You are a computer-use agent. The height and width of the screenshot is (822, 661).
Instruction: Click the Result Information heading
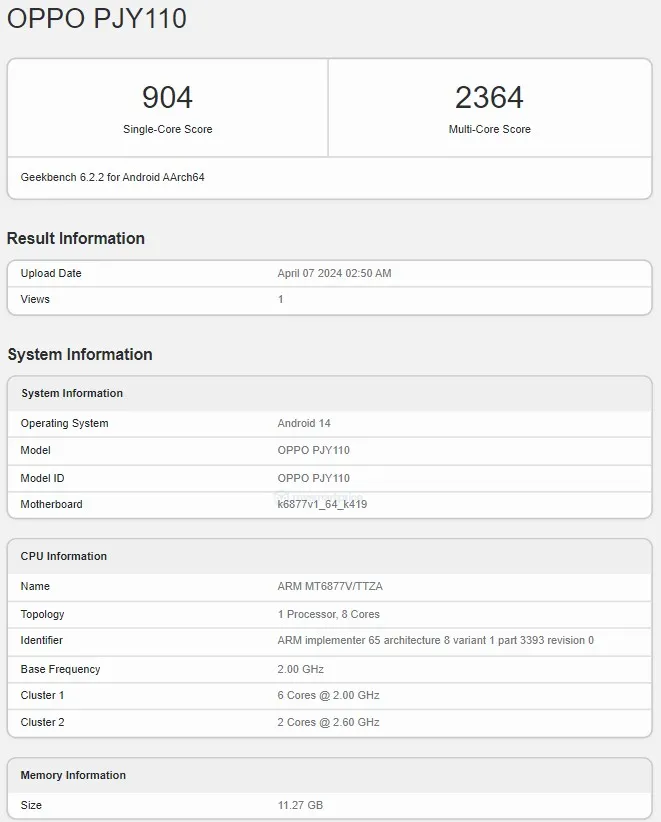click(75, 239)
